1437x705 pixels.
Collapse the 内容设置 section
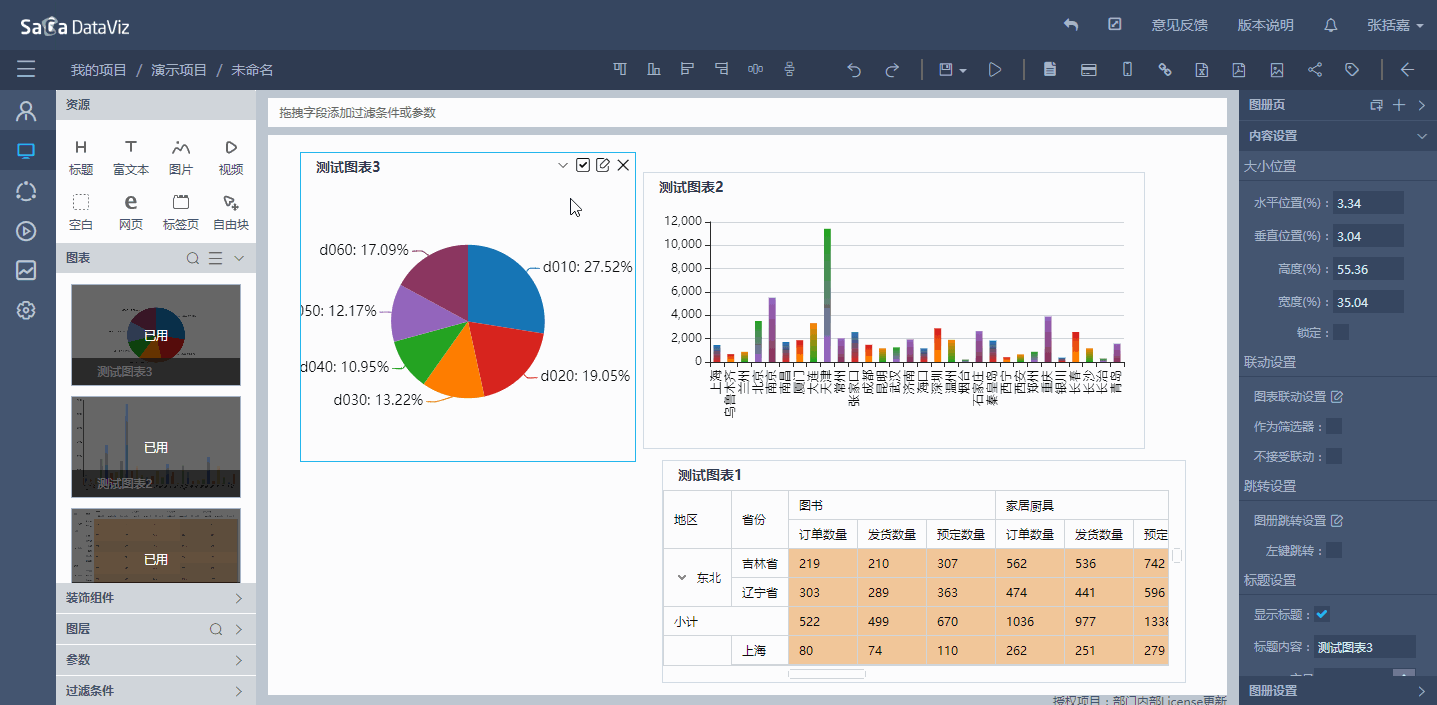click(1421, 136)
